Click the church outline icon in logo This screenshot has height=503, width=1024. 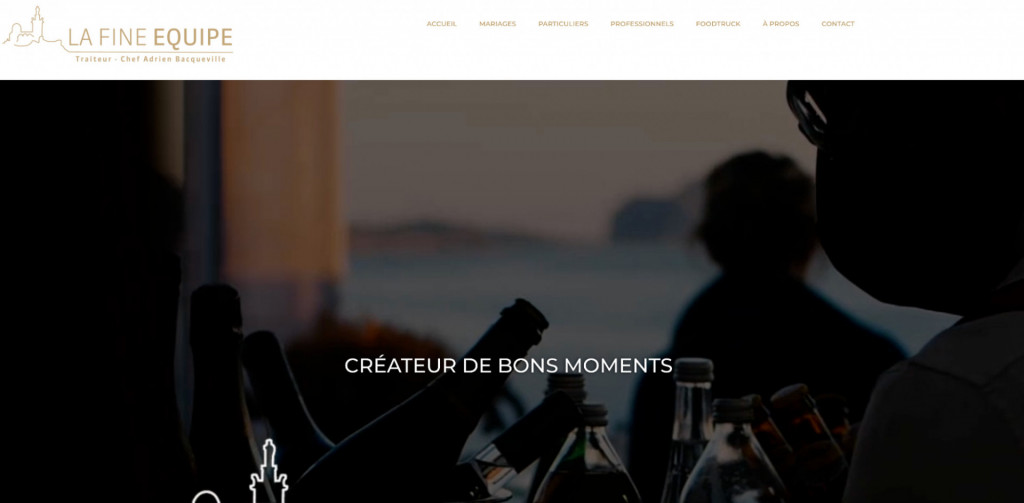click(x=34, y=27)
